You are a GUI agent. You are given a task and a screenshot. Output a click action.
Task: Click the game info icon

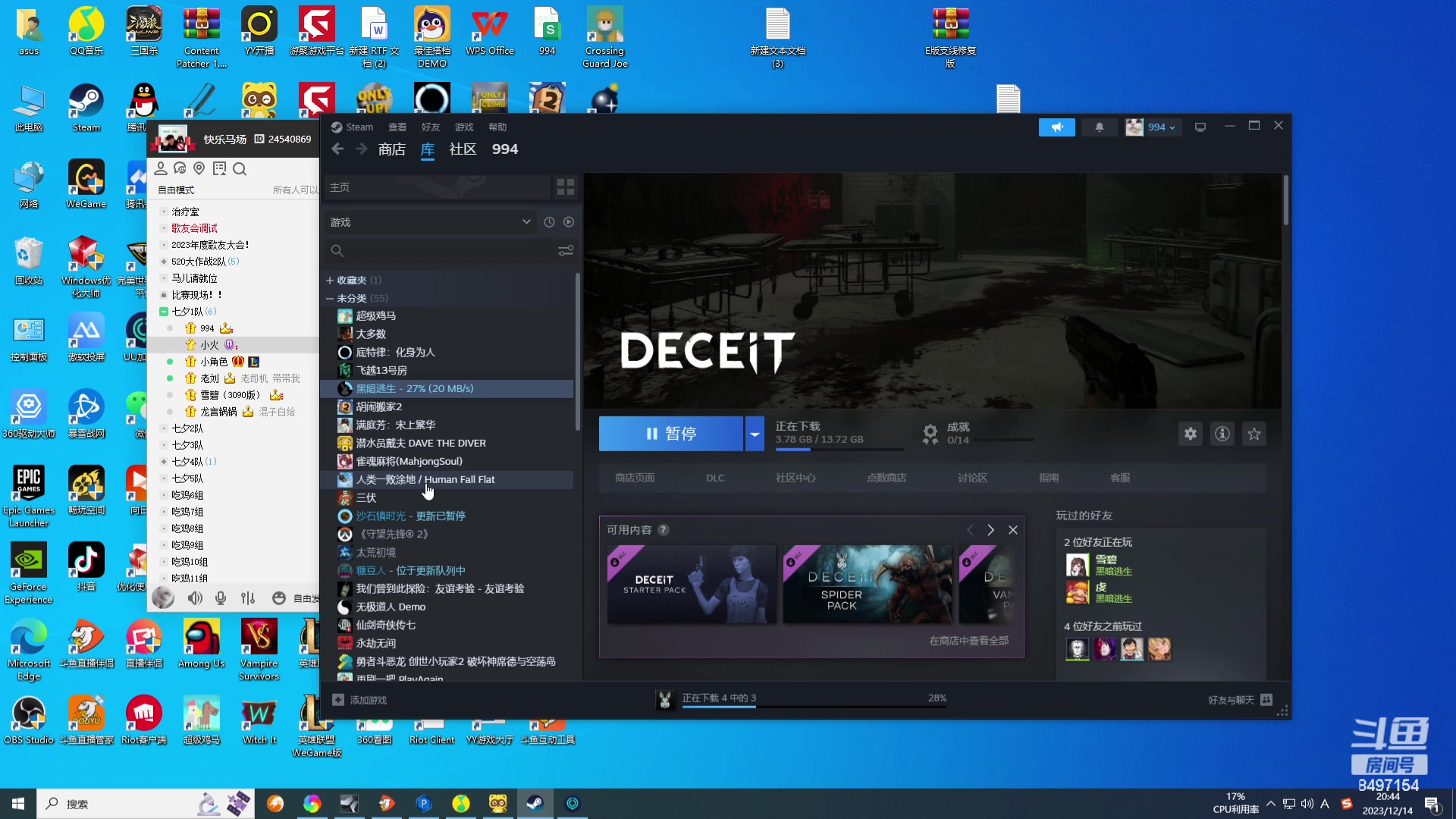(x=1222, y=434)
